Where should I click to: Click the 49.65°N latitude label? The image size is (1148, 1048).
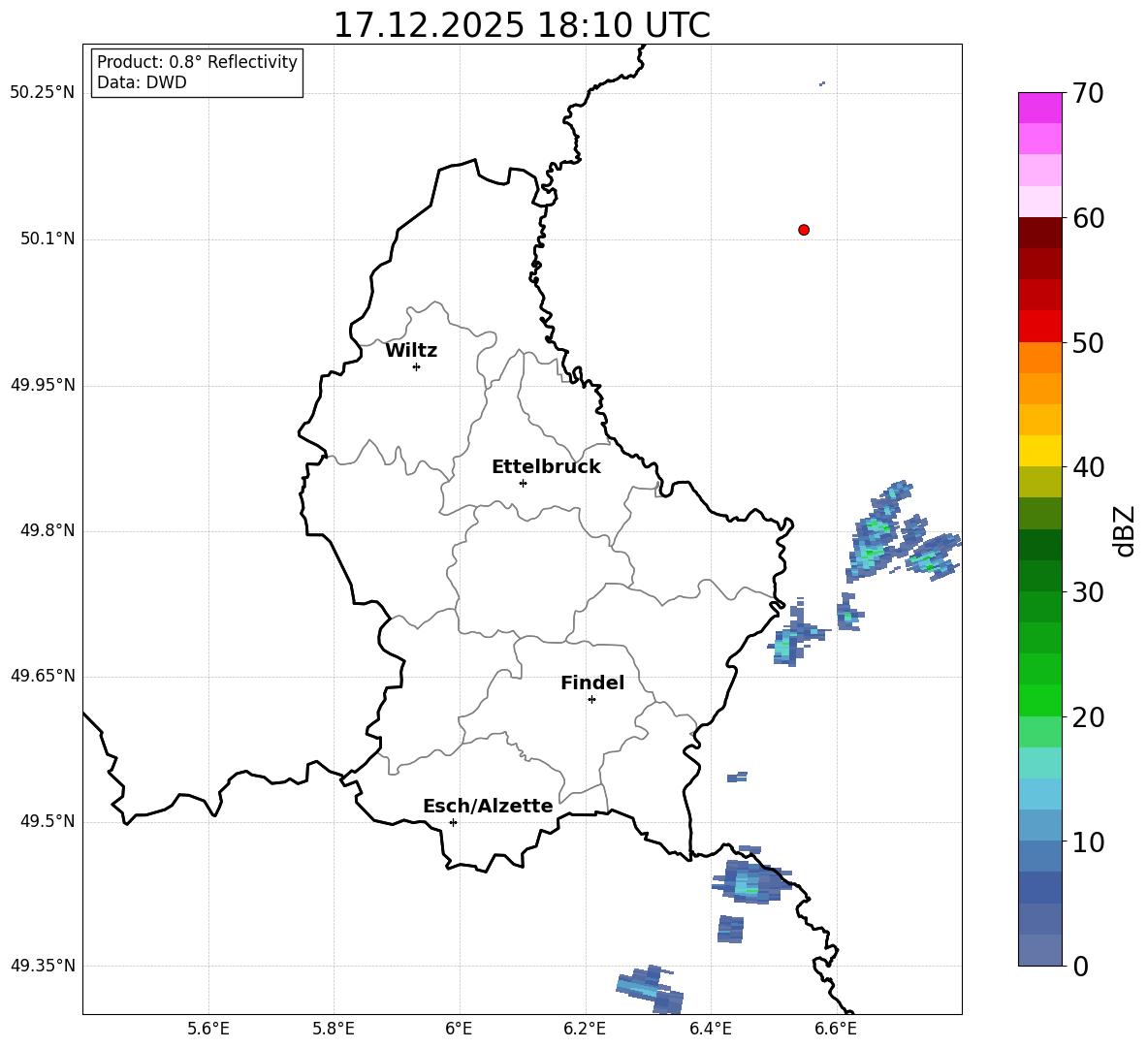43,676
